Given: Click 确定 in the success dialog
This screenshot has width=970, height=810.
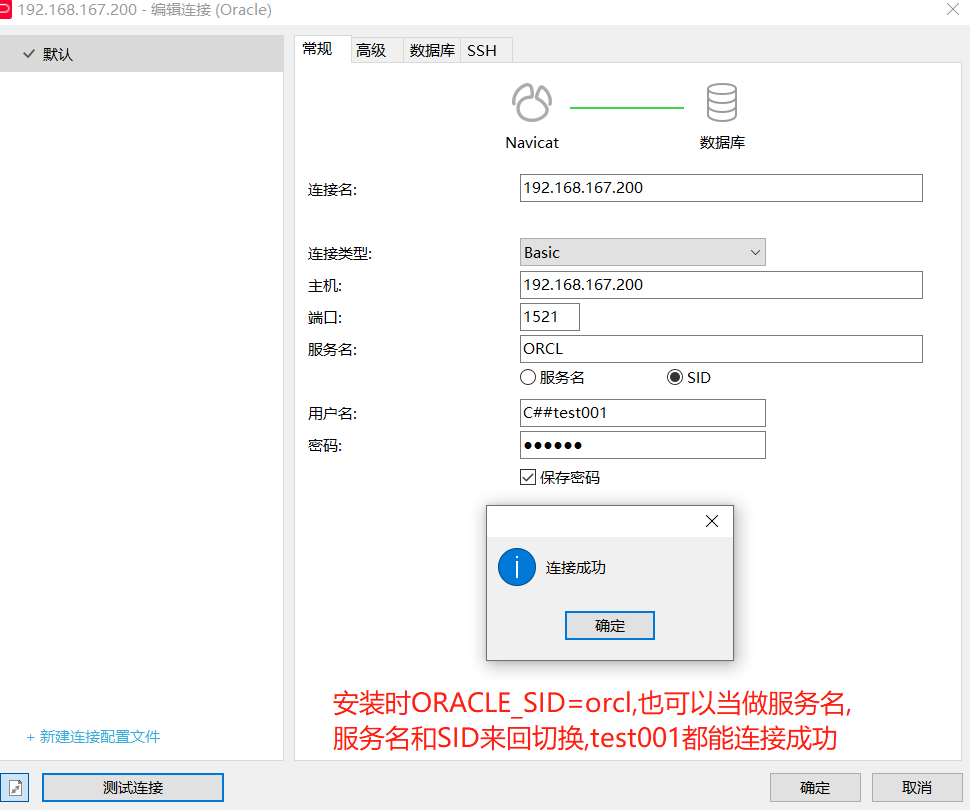Looking at the screenshot, I should point(609,626).
